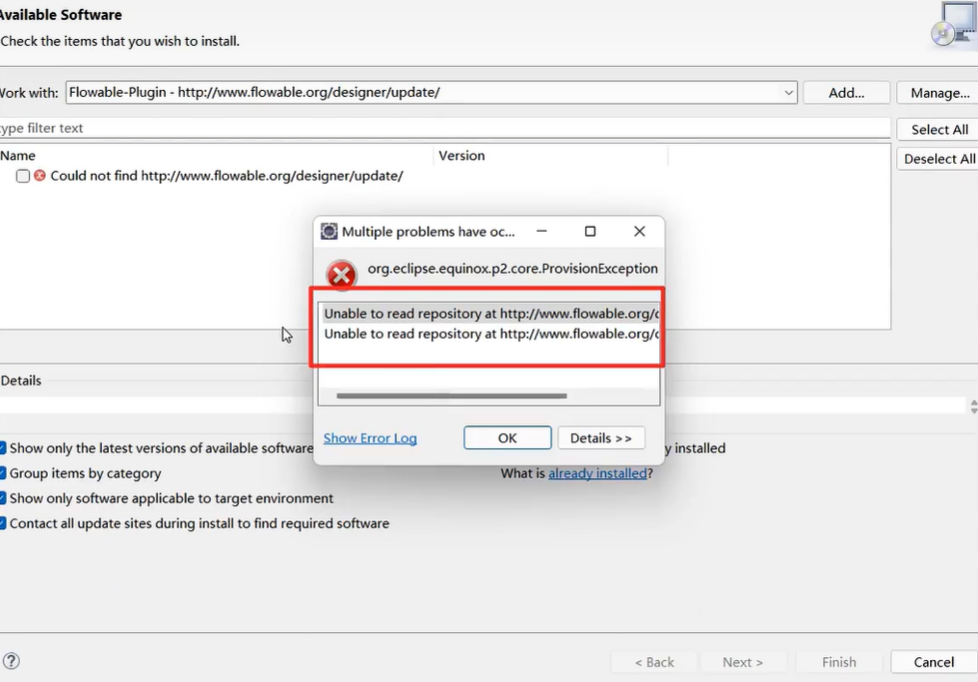The height and width of the screenshot is (682, 978).
Task: Click the Deselect All button
Action: click(x=939, y=158)
